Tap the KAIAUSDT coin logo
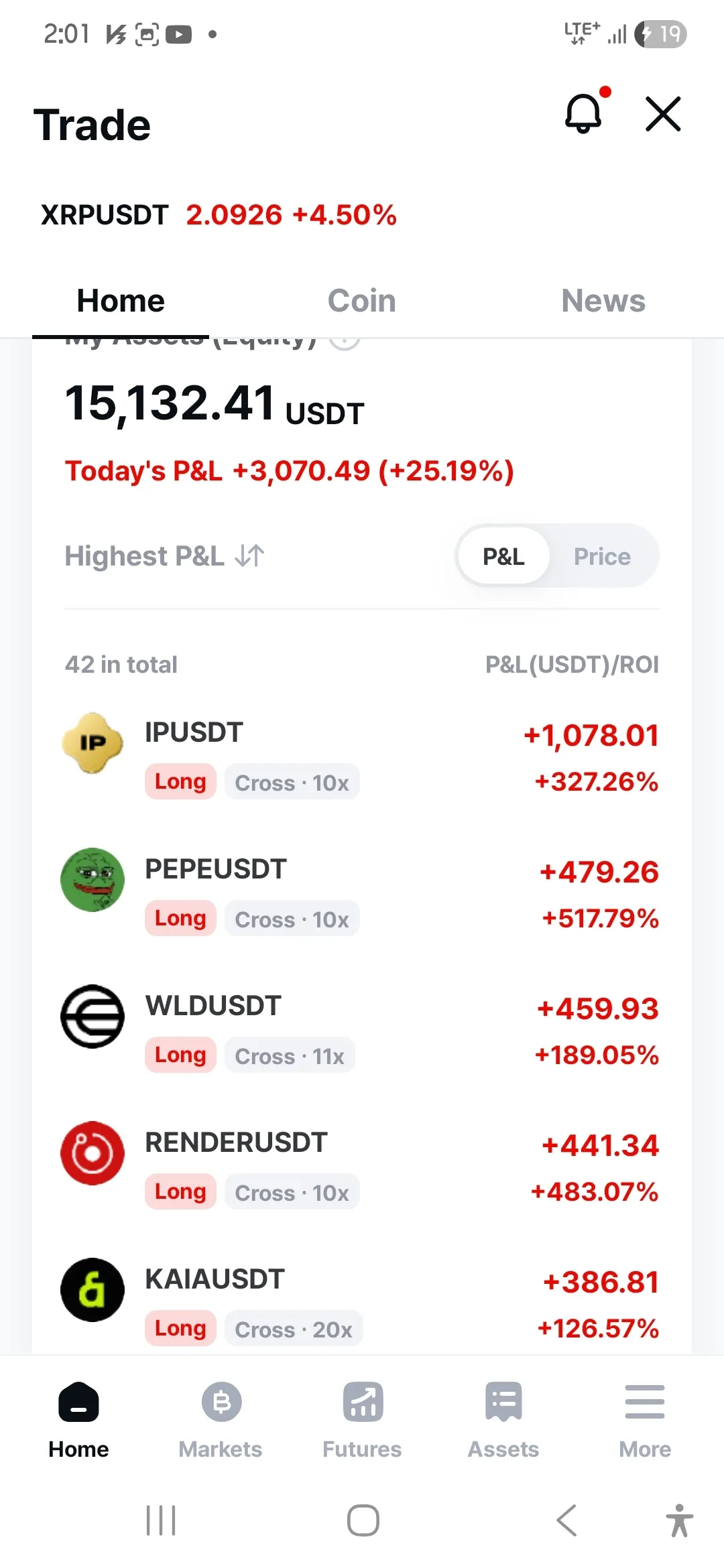Screen dimensions: 724x1568 click(x=93, y=1290)
